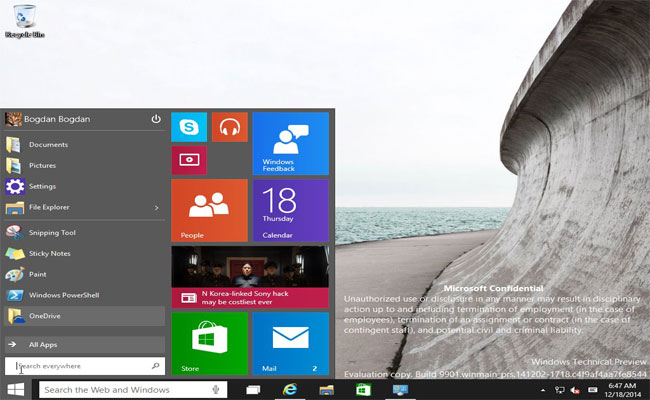The width and height of the screenshot is (650, 400).
Task: Click the microphone icon in taskbar search
Action: (216, 390)
